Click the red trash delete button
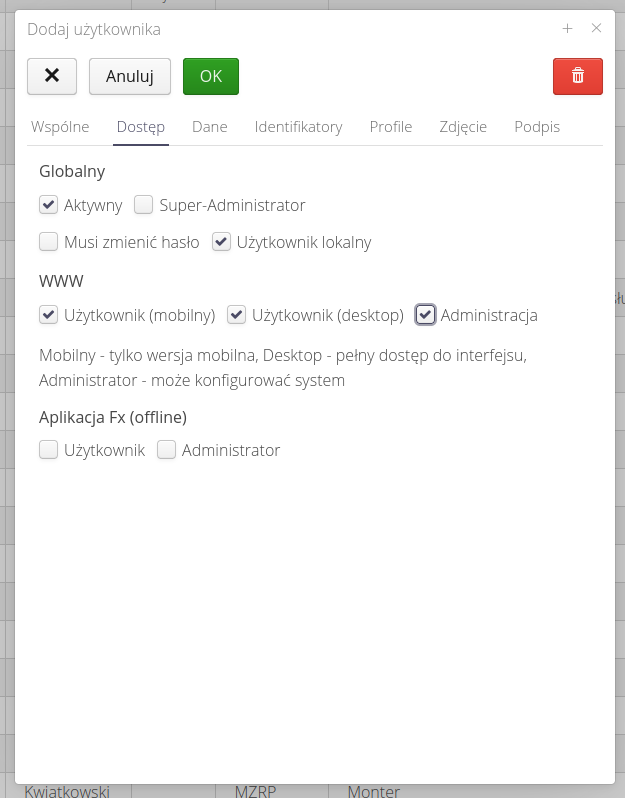 577,76
